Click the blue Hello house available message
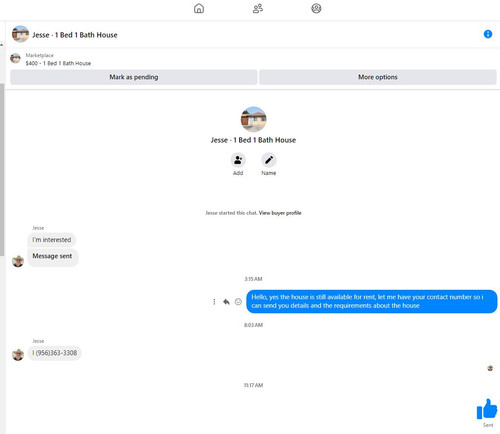This screenshot has width=500, height=434. coord(372,301)
